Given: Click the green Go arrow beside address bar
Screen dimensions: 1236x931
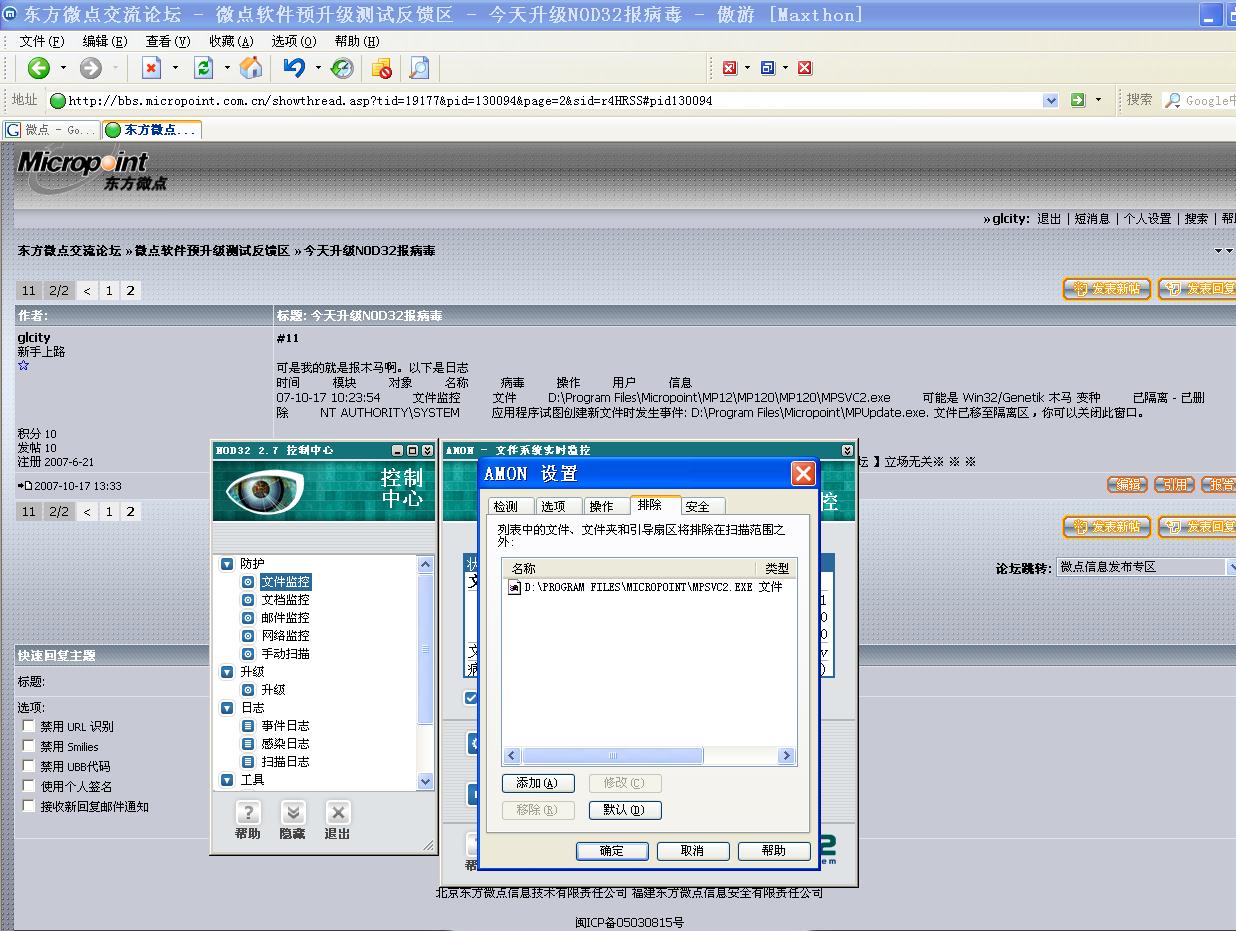Looking at the screenshot, I should [1078, 100].
